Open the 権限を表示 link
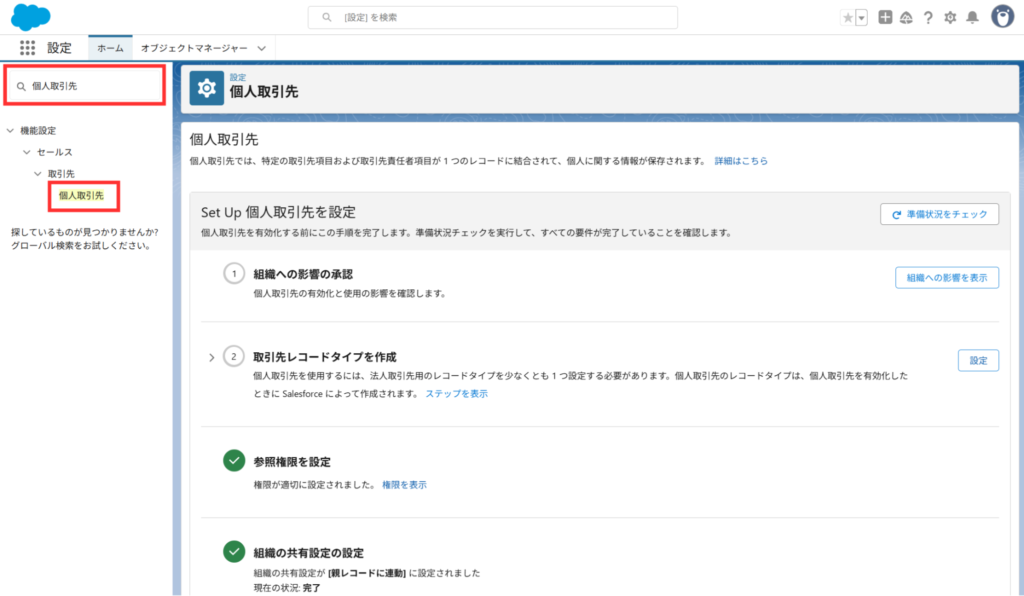1024x596 pixels. click(x=404, y=484)
